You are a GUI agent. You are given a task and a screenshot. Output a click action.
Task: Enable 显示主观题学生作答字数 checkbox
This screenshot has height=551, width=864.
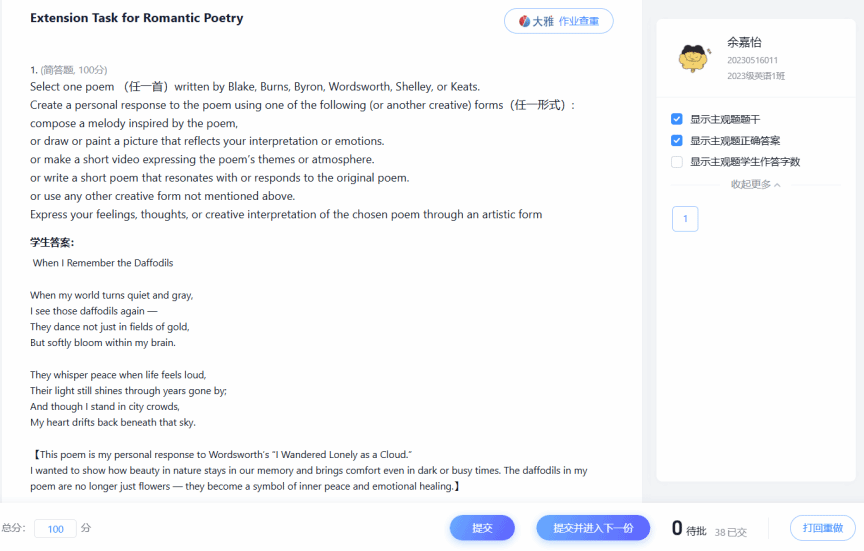677,162
